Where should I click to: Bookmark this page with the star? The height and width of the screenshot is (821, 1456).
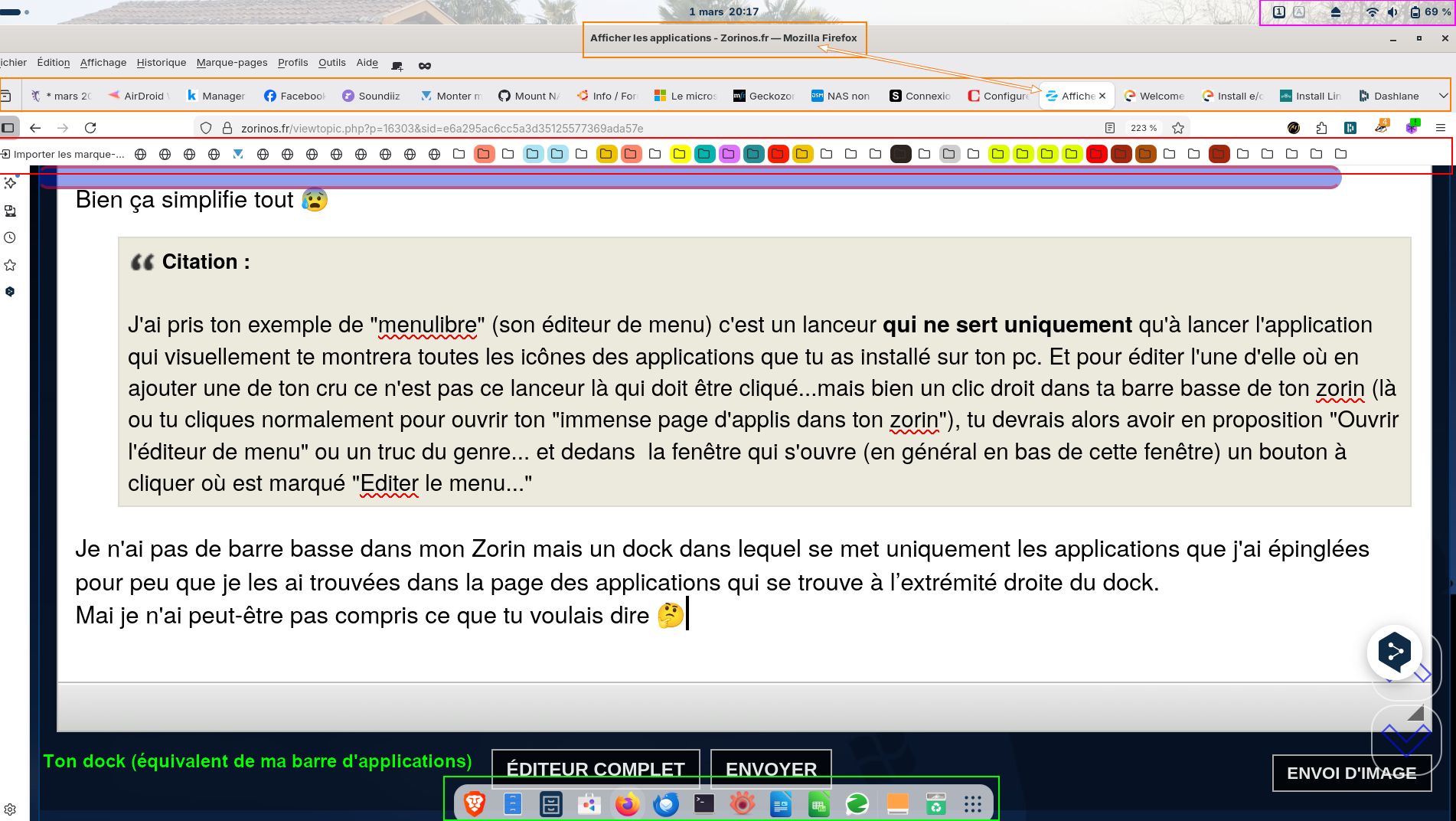tap(1178, 128)
